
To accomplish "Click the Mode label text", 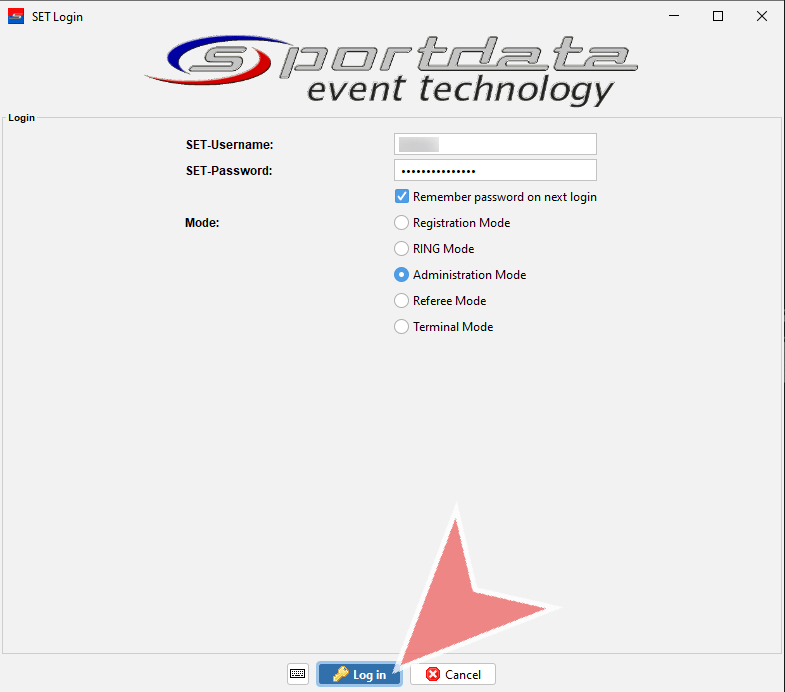I will pyautogui.click(x=202, y=223).
